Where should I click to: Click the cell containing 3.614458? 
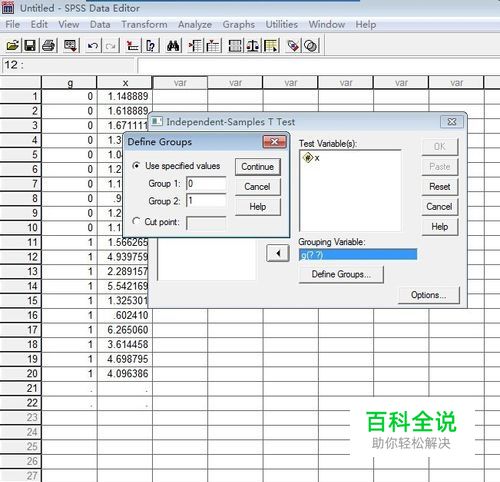click(x=125, y=344)
